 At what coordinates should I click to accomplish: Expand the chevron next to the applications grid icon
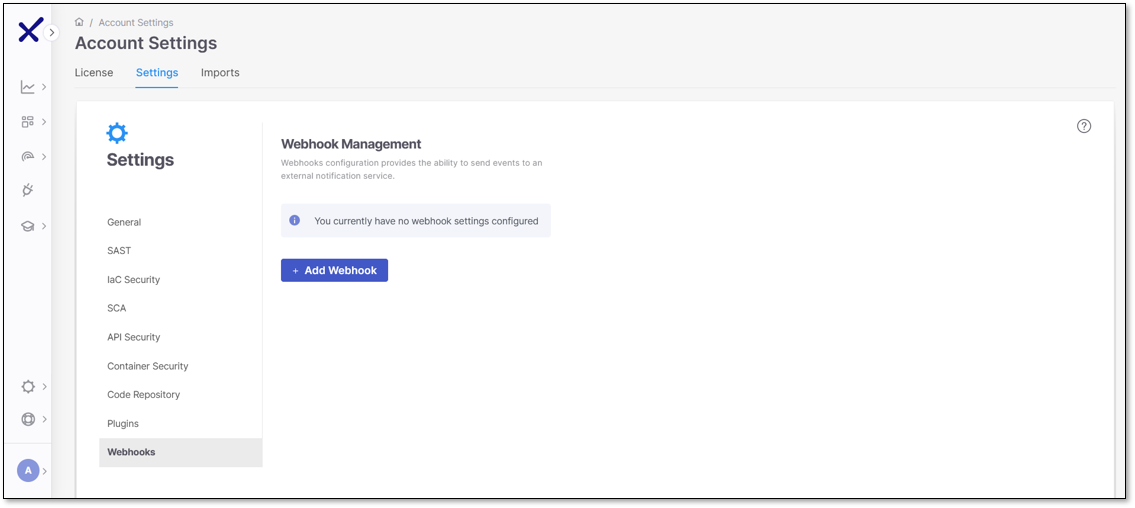44,122
